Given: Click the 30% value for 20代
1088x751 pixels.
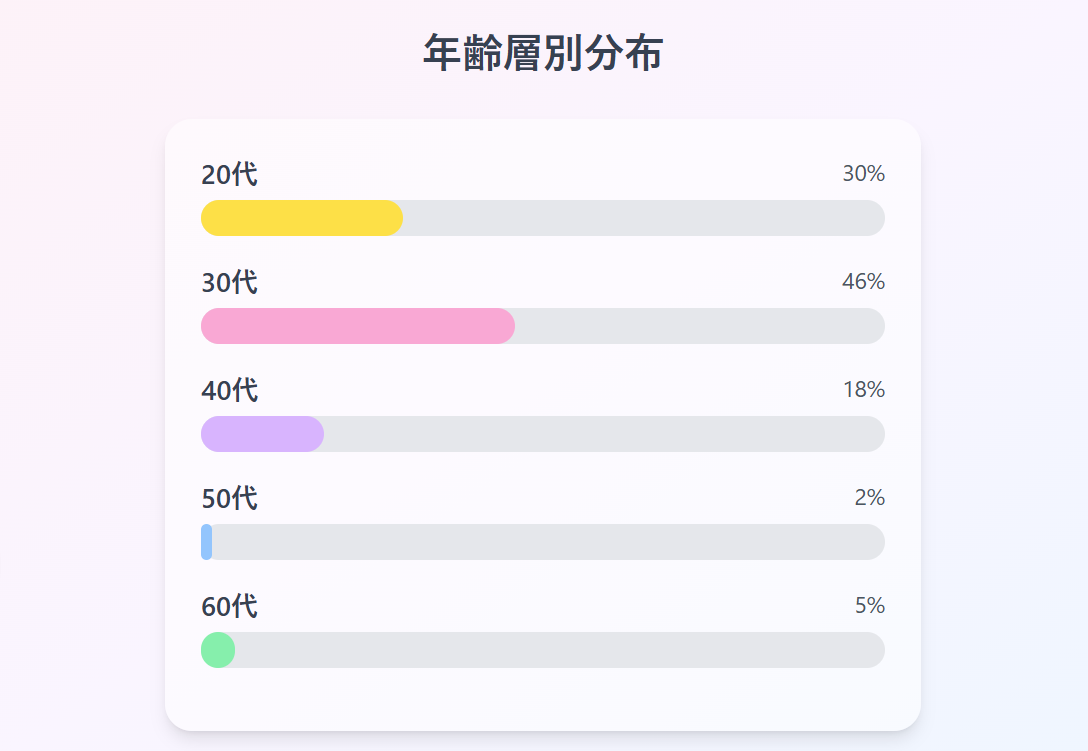Looking at the screenshot, I should point(863,174).
